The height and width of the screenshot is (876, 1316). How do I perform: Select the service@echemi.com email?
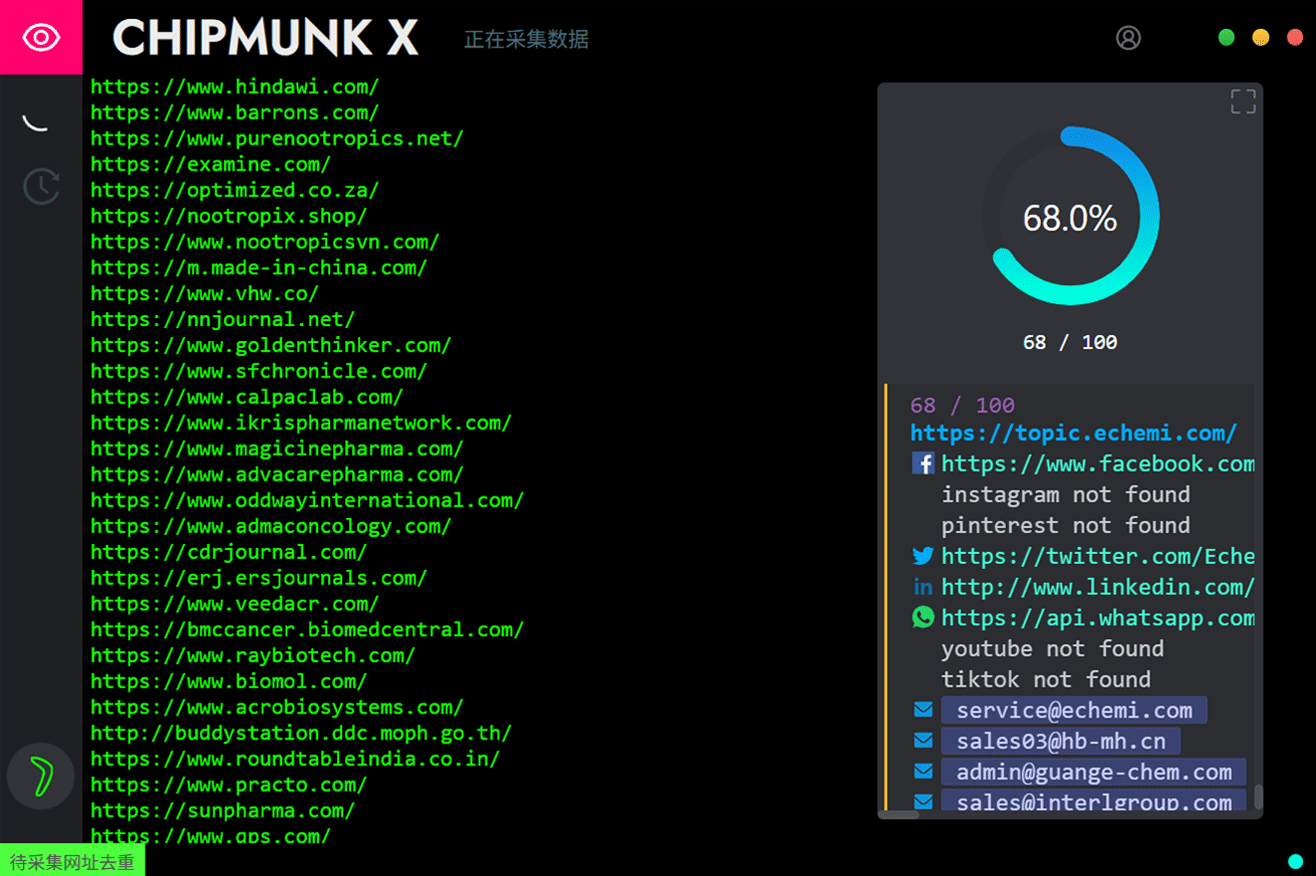pyautogui.click(x=1073, y=711)
